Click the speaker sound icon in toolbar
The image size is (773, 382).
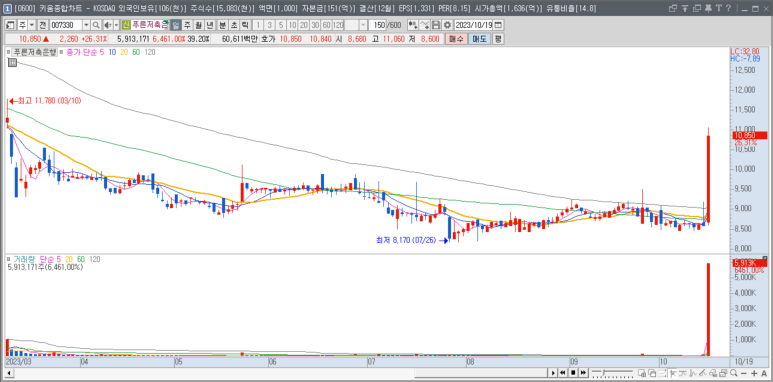(x=107, y=25)
